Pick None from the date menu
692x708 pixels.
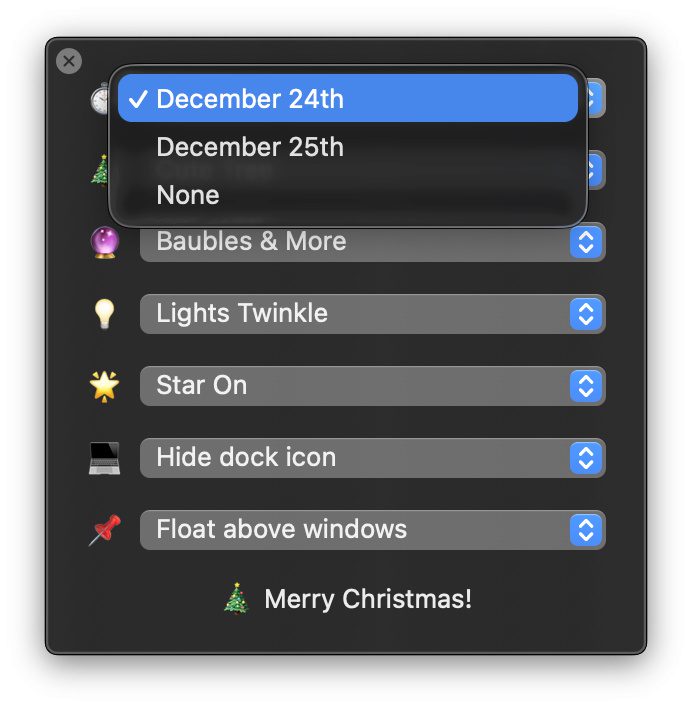[188, 195]
